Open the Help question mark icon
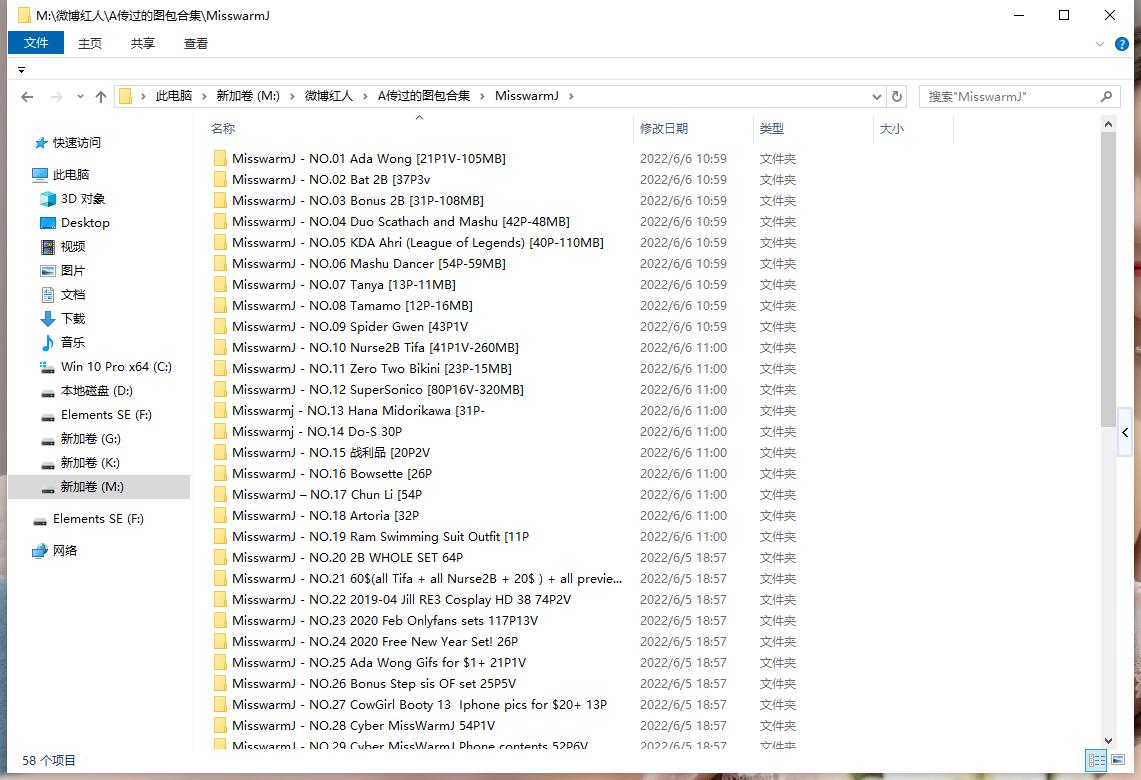The height and width of the screenshot is (780, 1141). click(1121, 44)
